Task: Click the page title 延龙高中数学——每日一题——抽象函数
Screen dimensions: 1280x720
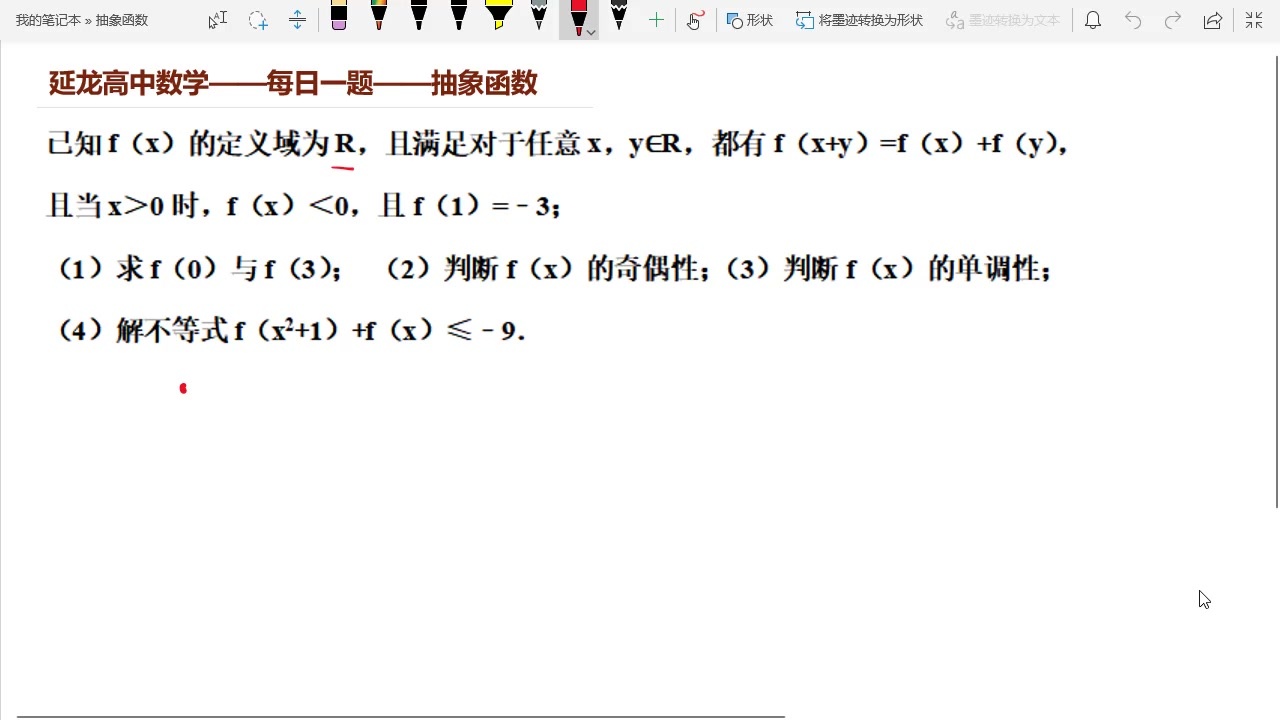Action: (x=293, y=83)
